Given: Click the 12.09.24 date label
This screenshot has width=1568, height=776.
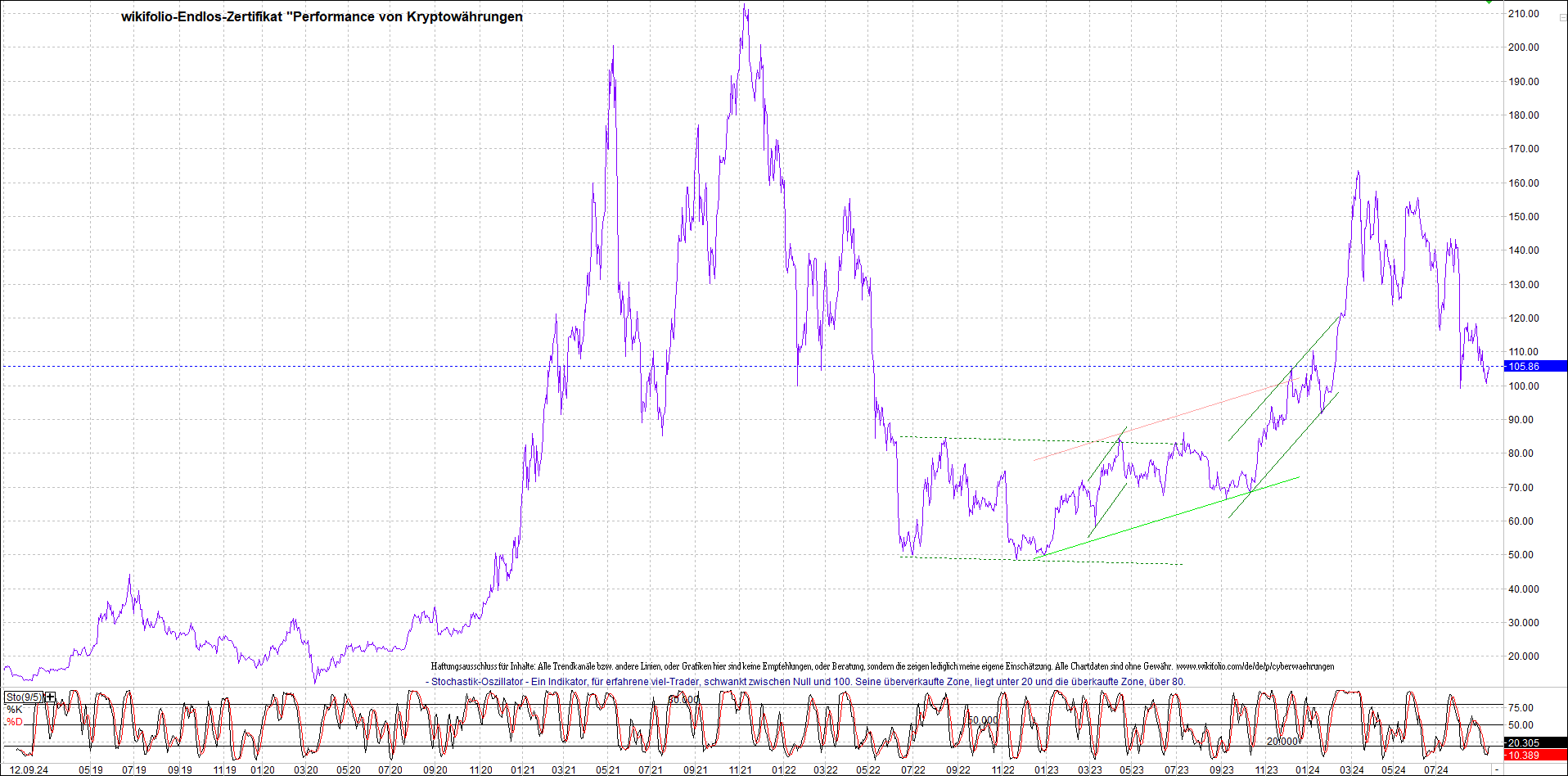Looking at the screenshot, I should pyautogui.click(x=29, y=770).
